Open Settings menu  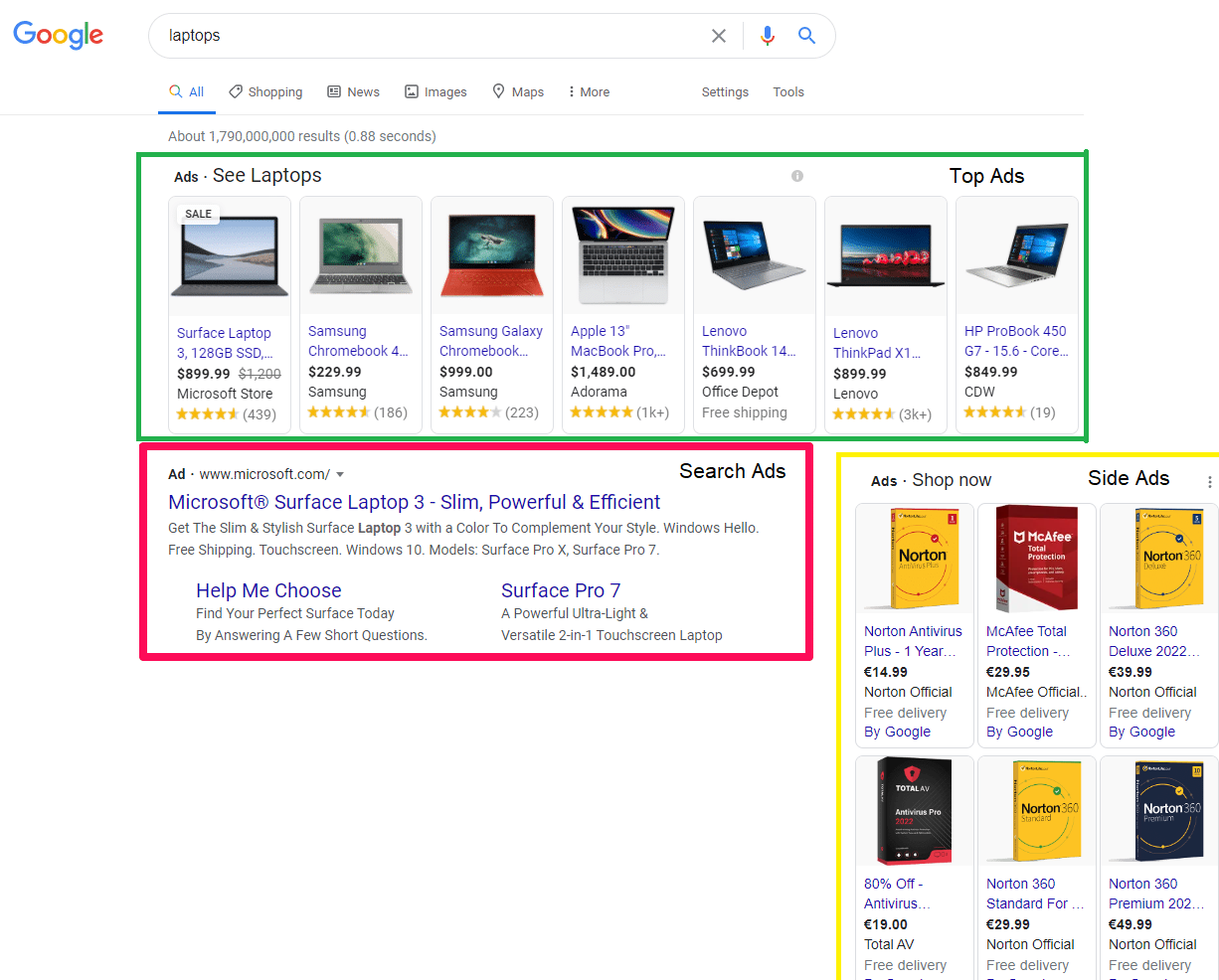725,91
